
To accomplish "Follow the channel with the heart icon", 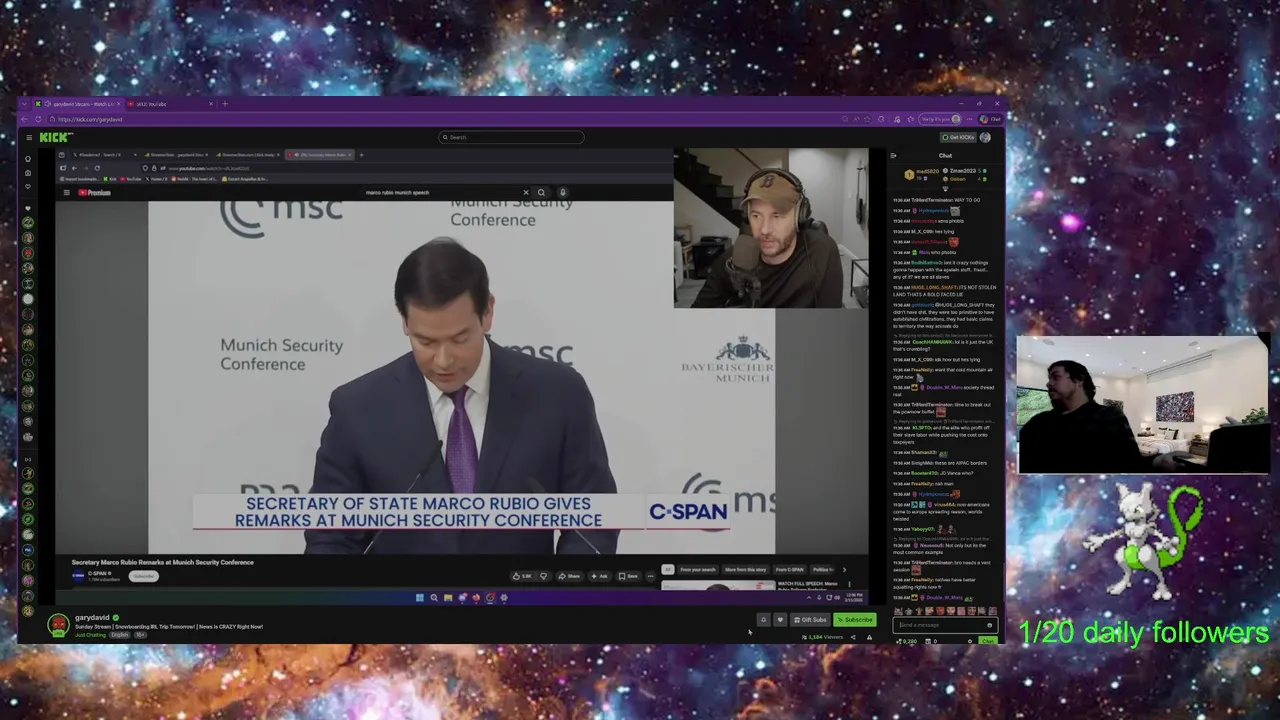I will pyautogui.click(x=780, y=620).
